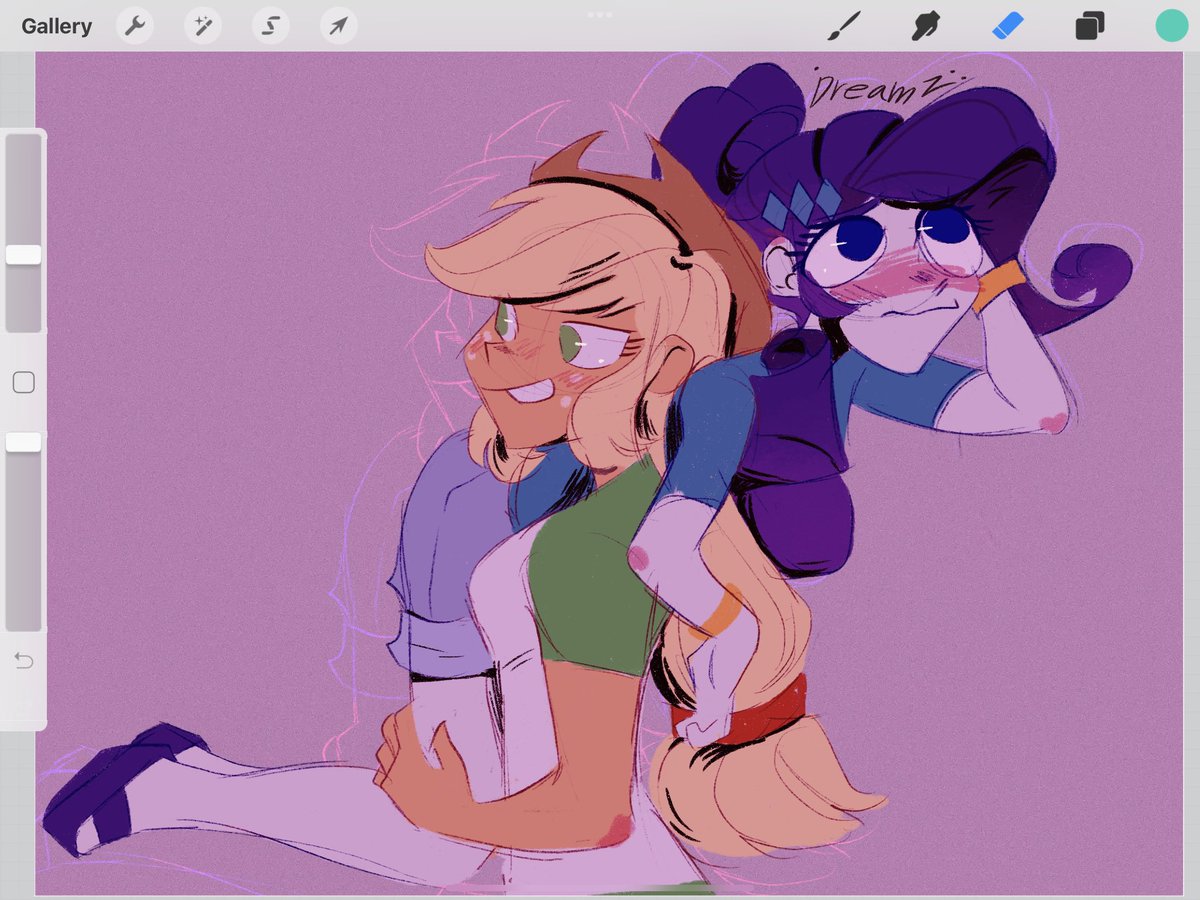1200x900 pixels.
Task: Open the Actions wrench menu
Action: pos(135,26)
